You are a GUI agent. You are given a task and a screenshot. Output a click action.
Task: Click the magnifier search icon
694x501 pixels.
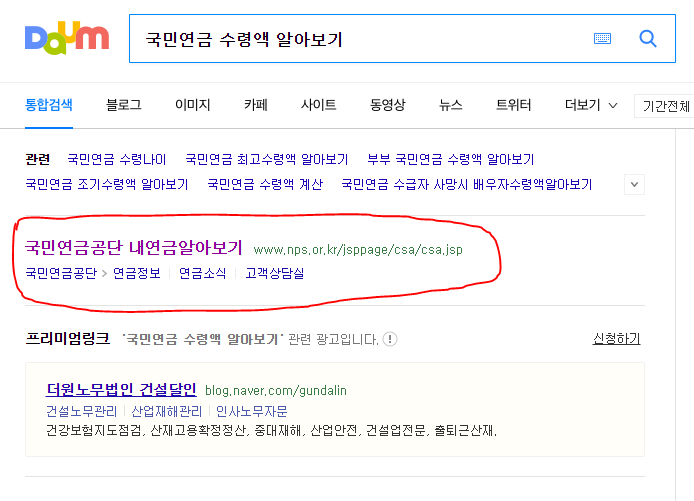[x=648, y=39]
